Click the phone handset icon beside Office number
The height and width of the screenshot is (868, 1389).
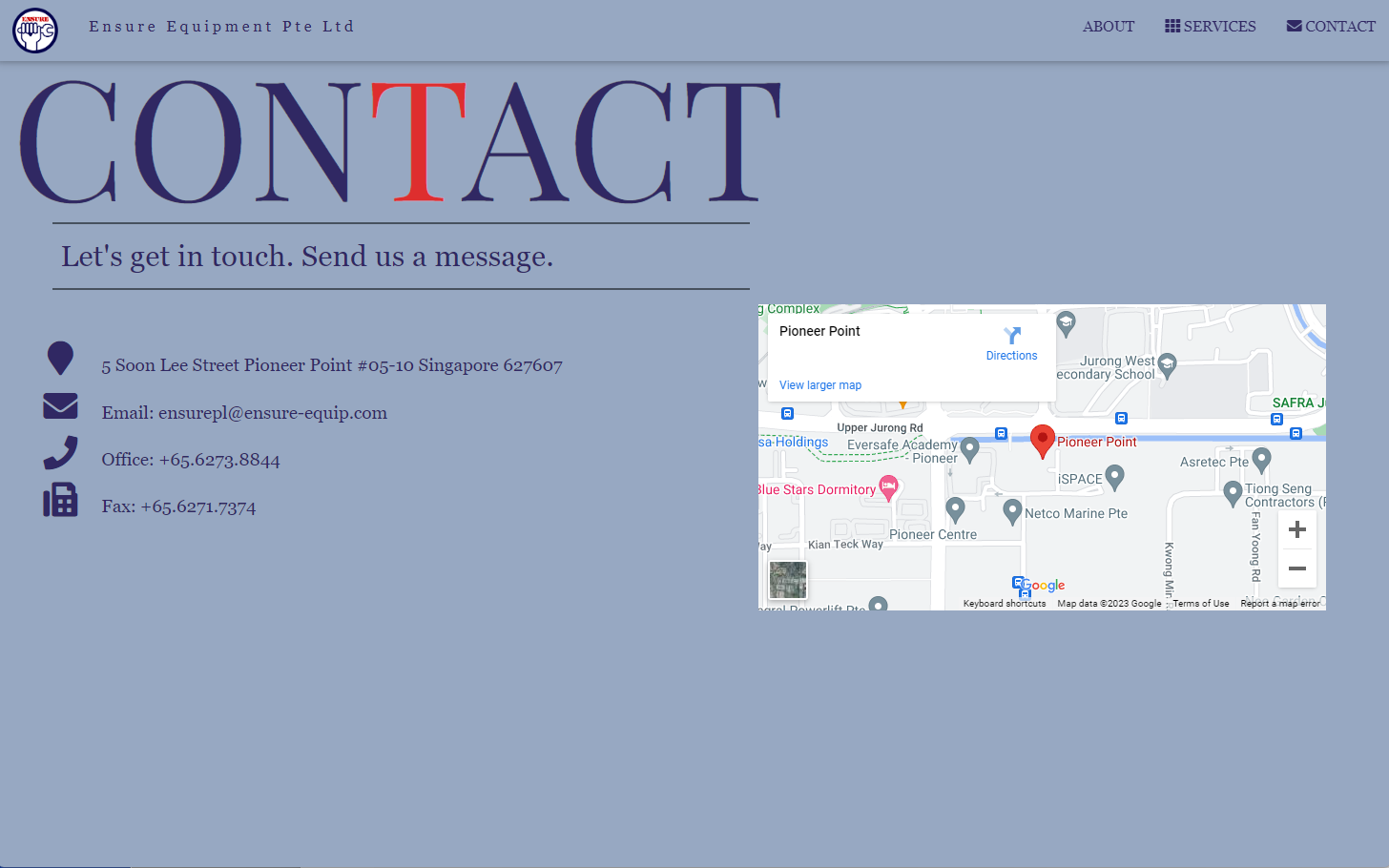click(x=60, y=452)
